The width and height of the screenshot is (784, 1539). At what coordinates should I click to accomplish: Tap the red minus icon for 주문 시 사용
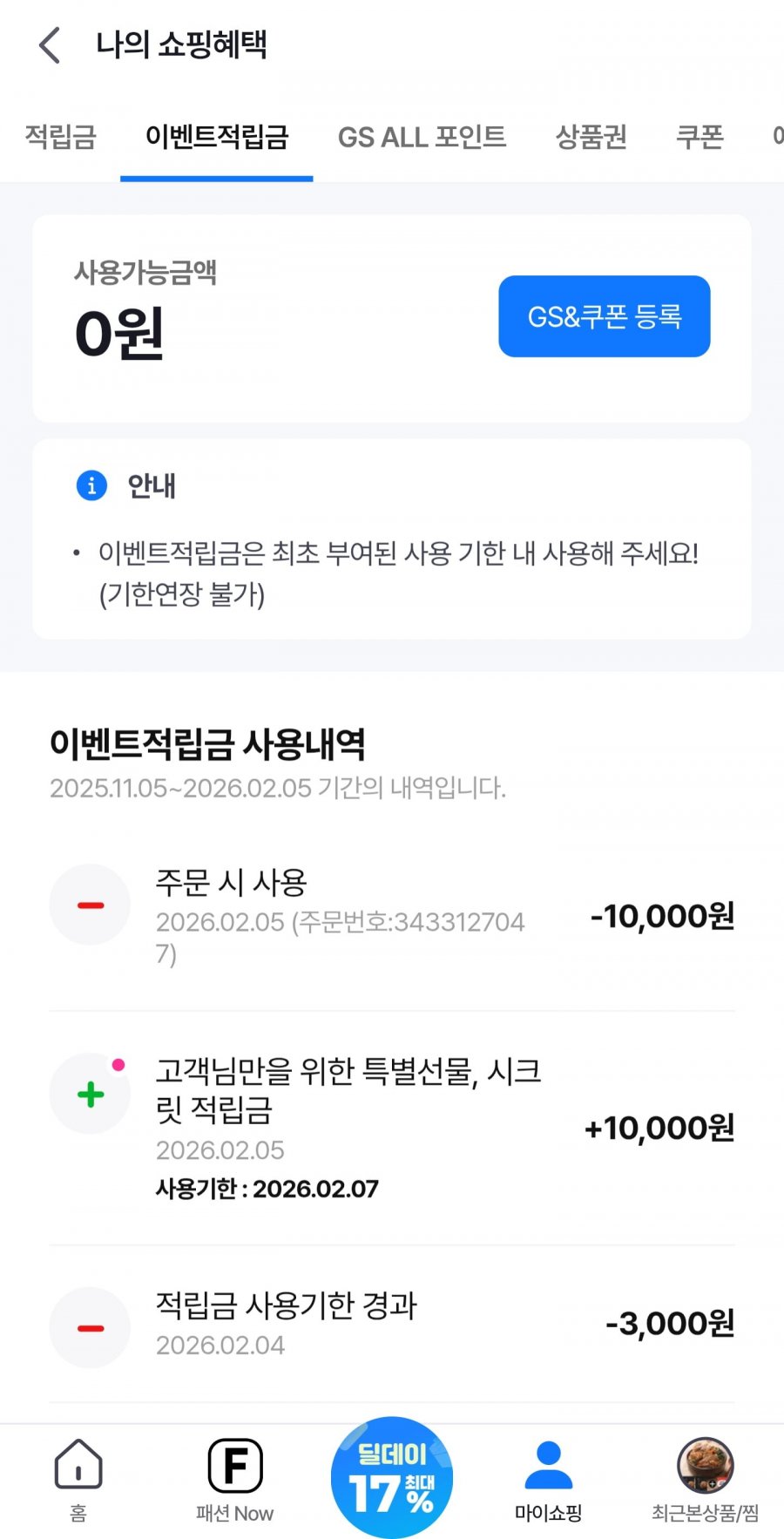pyautogui.click(x=90, y=905)
